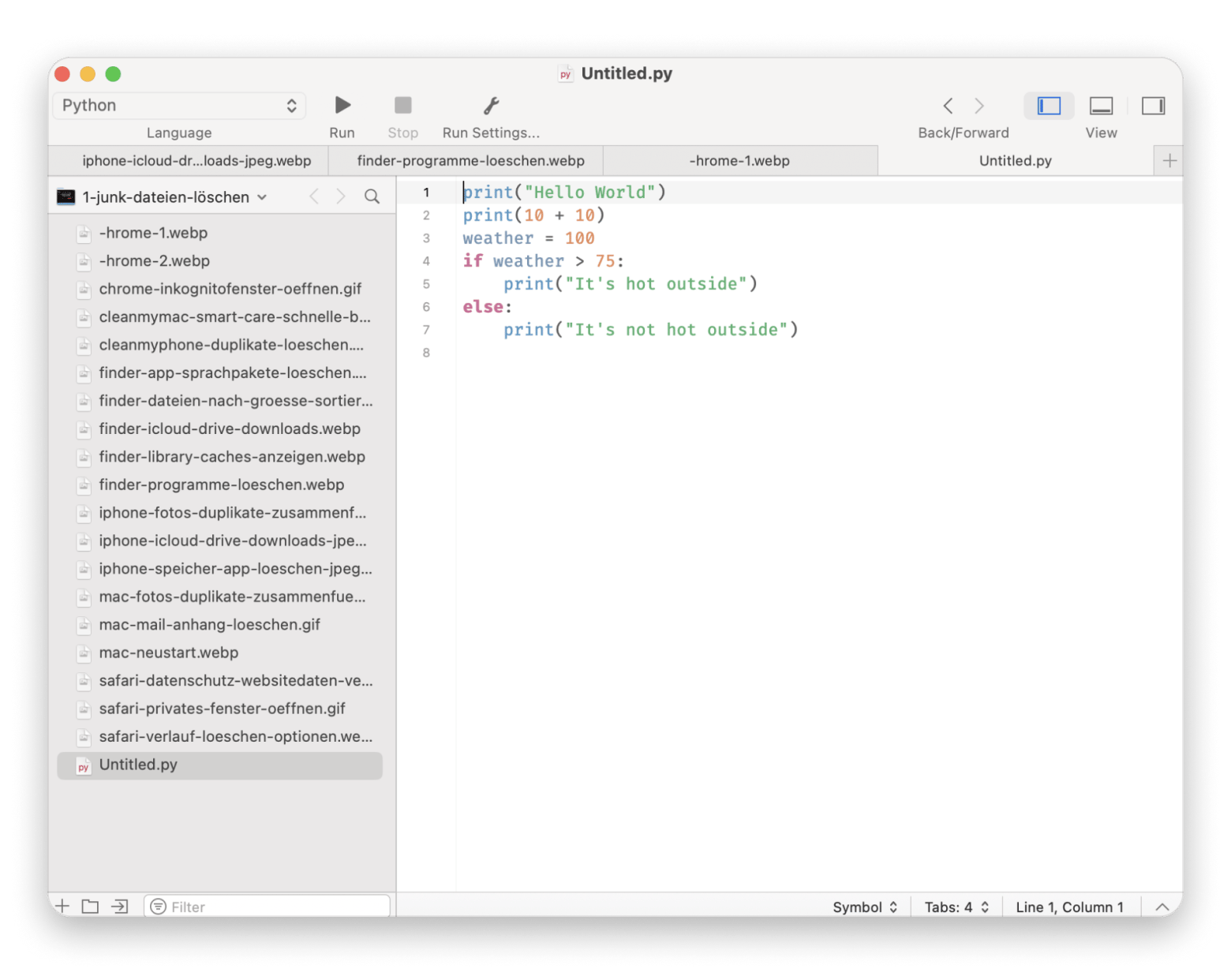
Task: Expand console with bottom chevron-up
Action: (x=1162, y=907)
